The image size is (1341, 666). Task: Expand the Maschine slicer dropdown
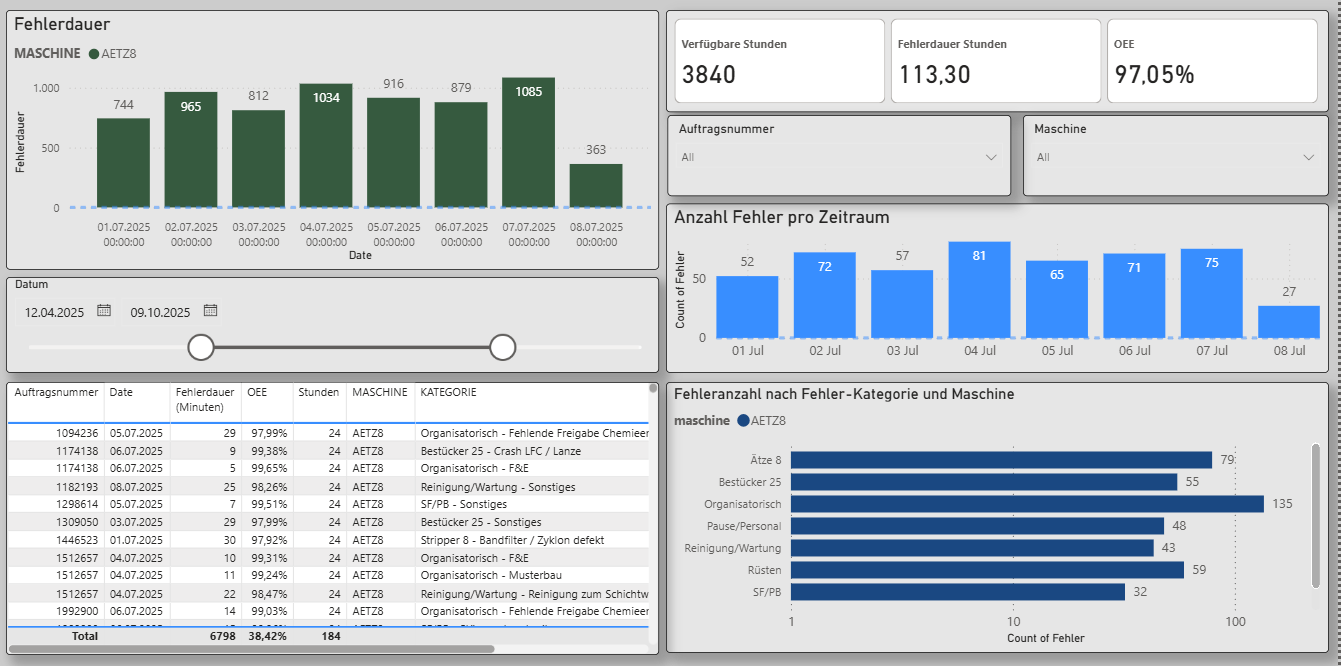click(x=1309, y=158)
